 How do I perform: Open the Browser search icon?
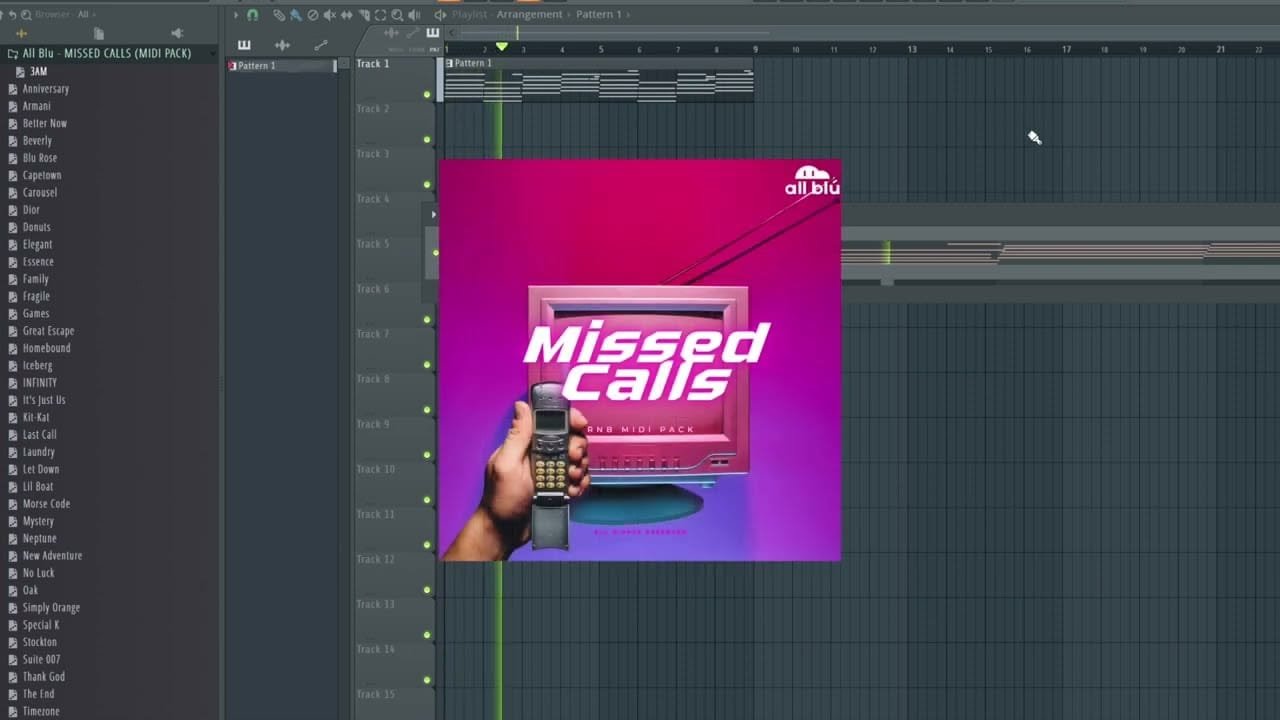[x=26, y=14]
